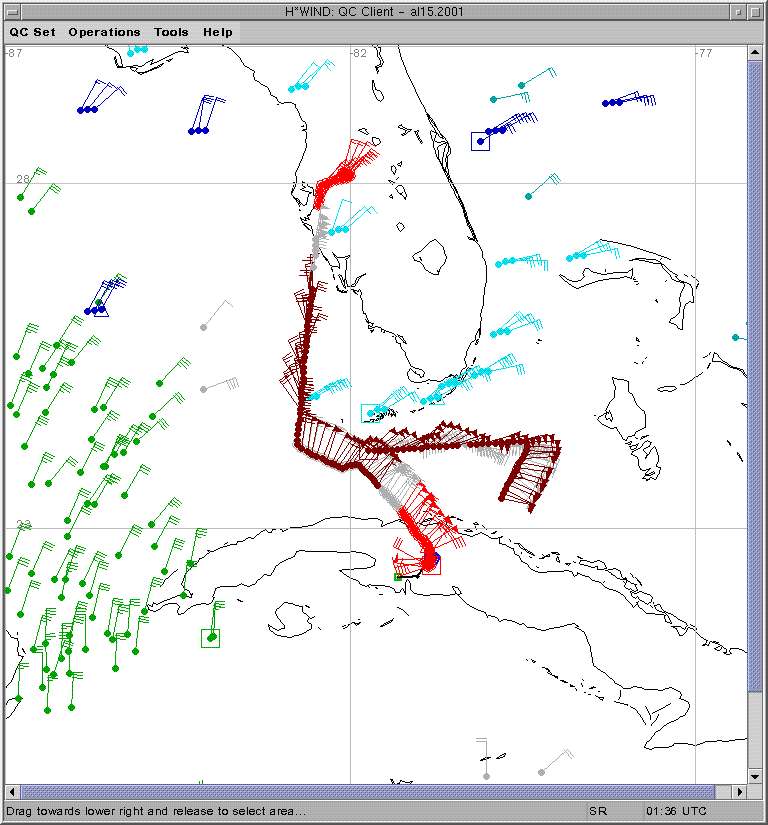Open the QC Set menu
Image resolution: width=768 pixels, height=825 pixels.
(33, 32)
